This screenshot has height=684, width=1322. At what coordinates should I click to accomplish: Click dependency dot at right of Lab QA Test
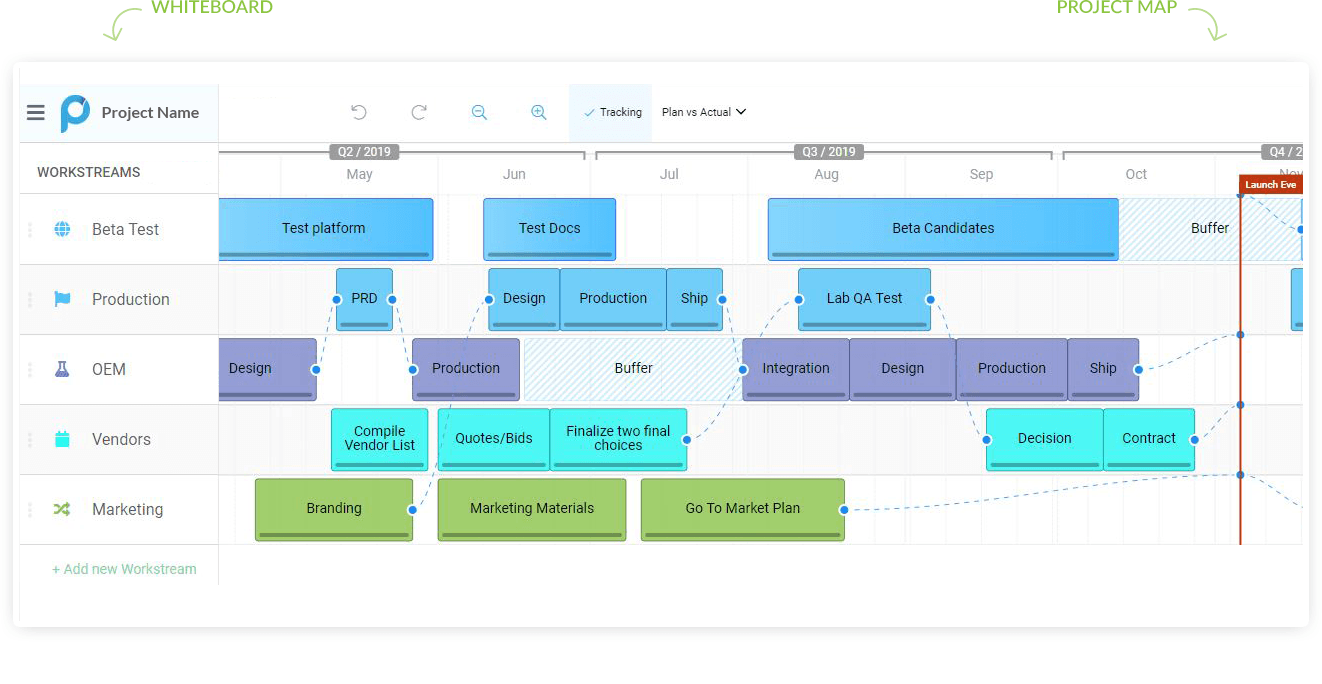point(930,299)
